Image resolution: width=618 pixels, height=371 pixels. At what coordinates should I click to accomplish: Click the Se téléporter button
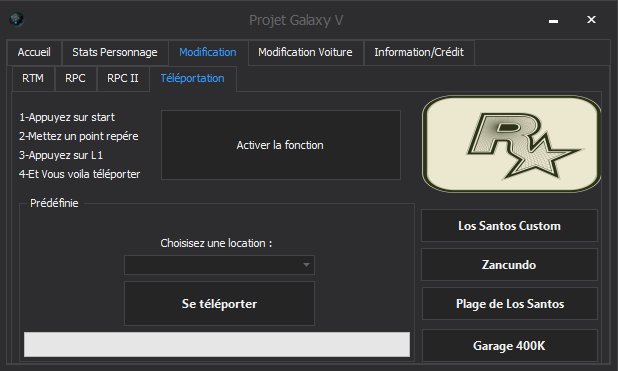219,304
